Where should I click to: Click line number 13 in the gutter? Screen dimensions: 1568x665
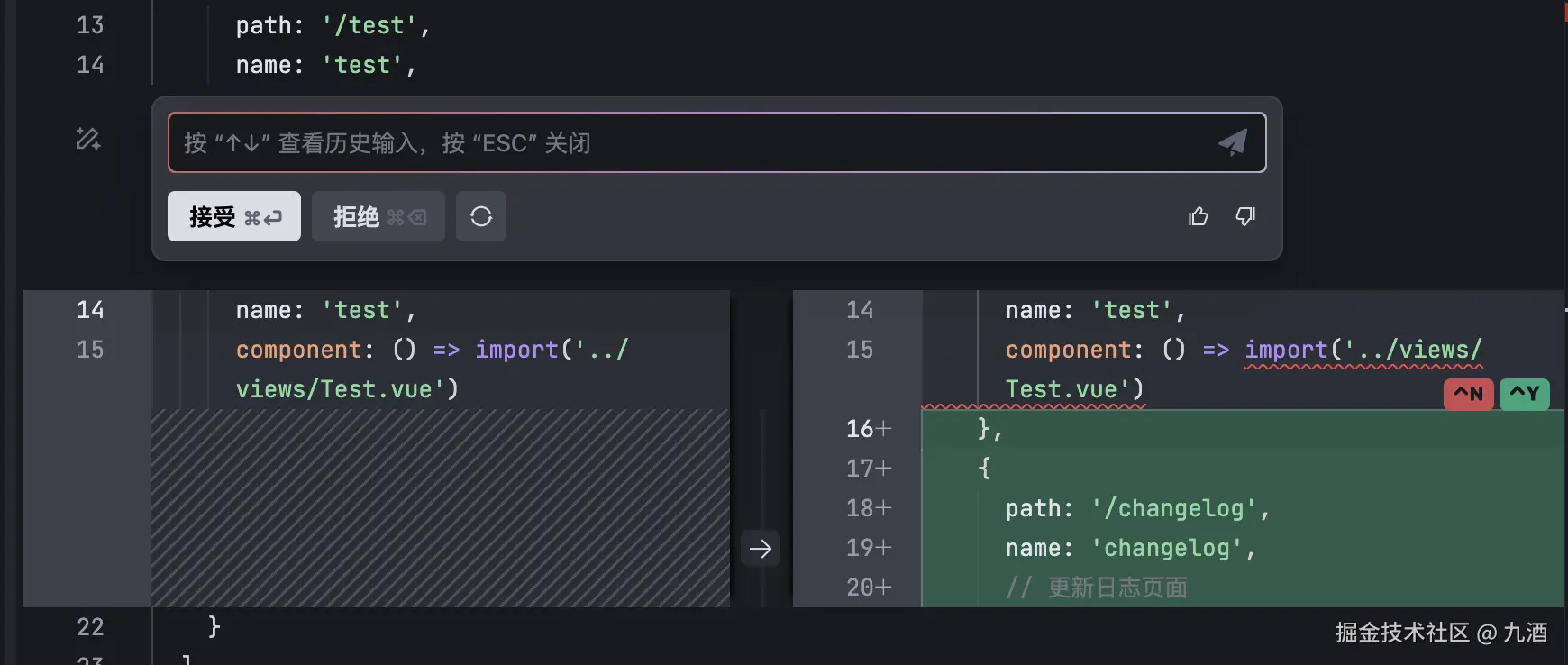pyautogui.click(x=90, y=25)
